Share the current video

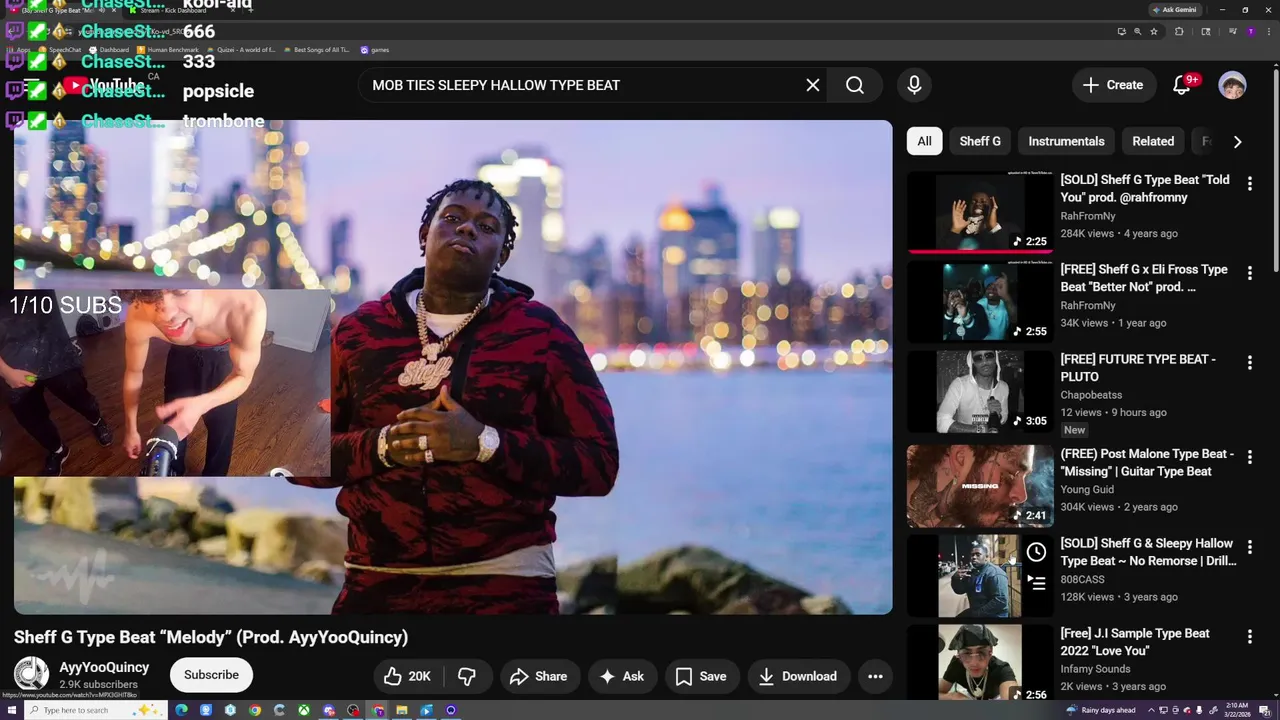(538, 676)
